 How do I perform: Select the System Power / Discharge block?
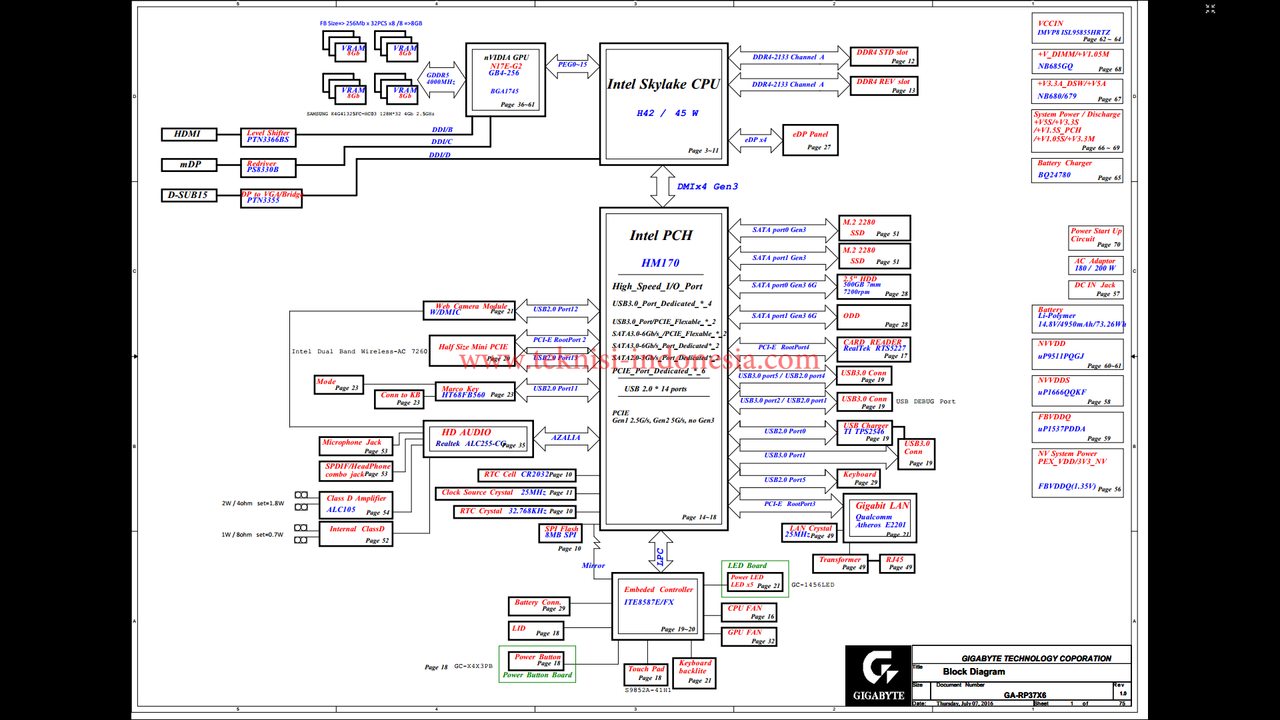click(1078, 131)
